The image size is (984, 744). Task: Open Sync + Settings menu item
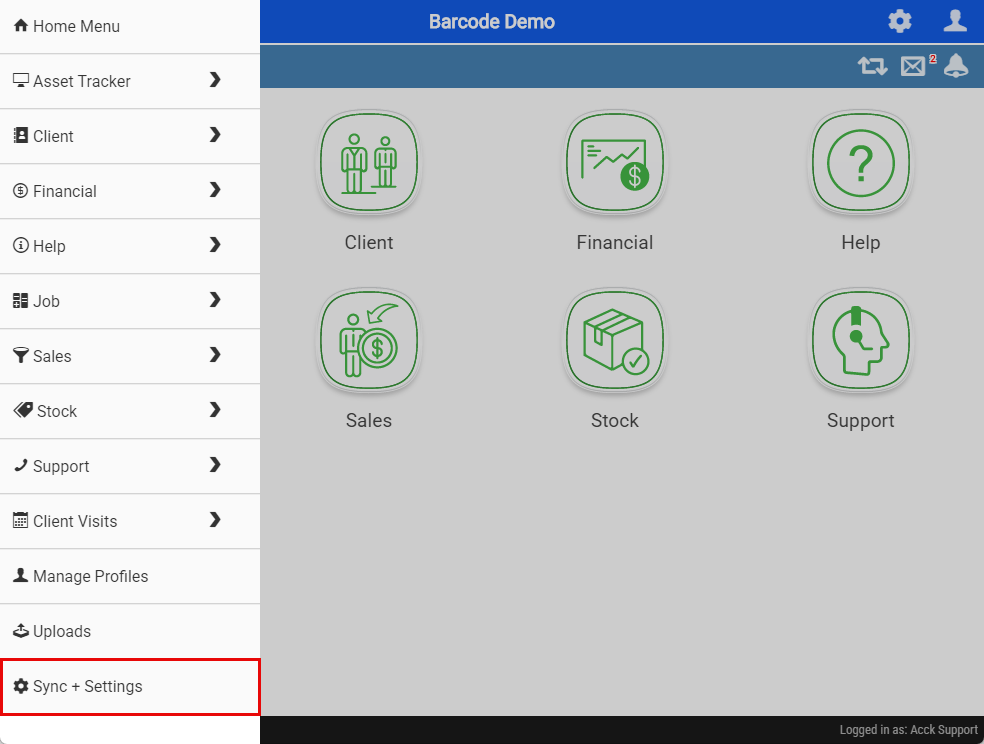tap(130, 687)
